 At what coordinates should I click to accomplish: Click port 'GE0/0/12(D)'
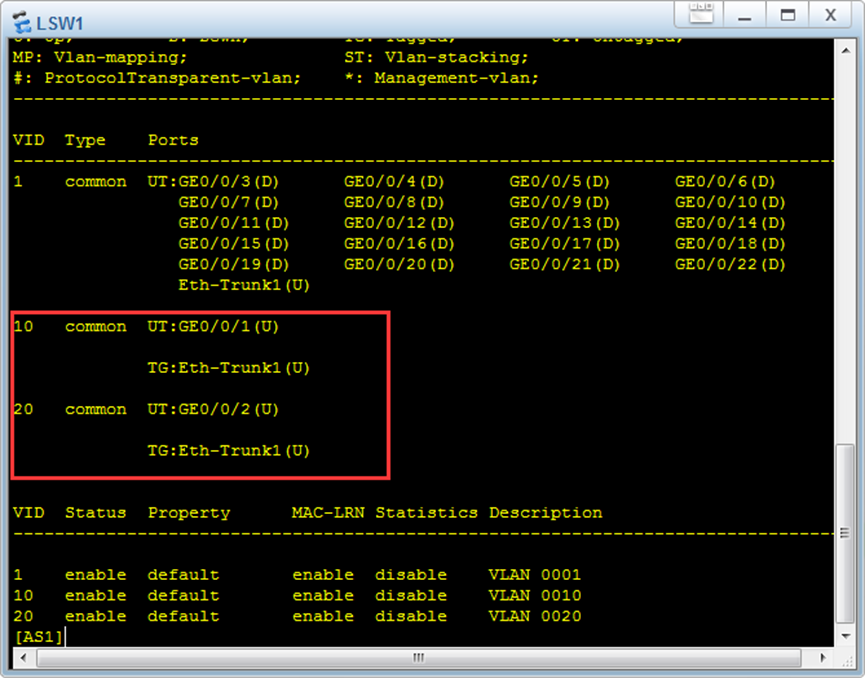point(399,223)
